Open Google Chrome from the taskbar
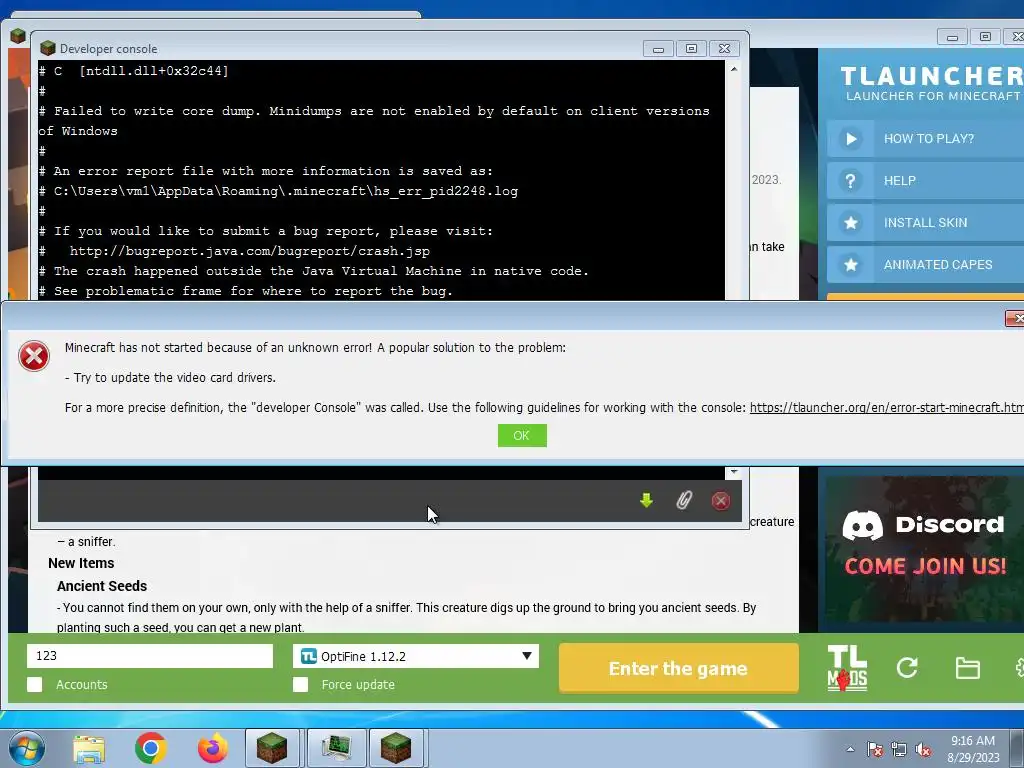 150,748
